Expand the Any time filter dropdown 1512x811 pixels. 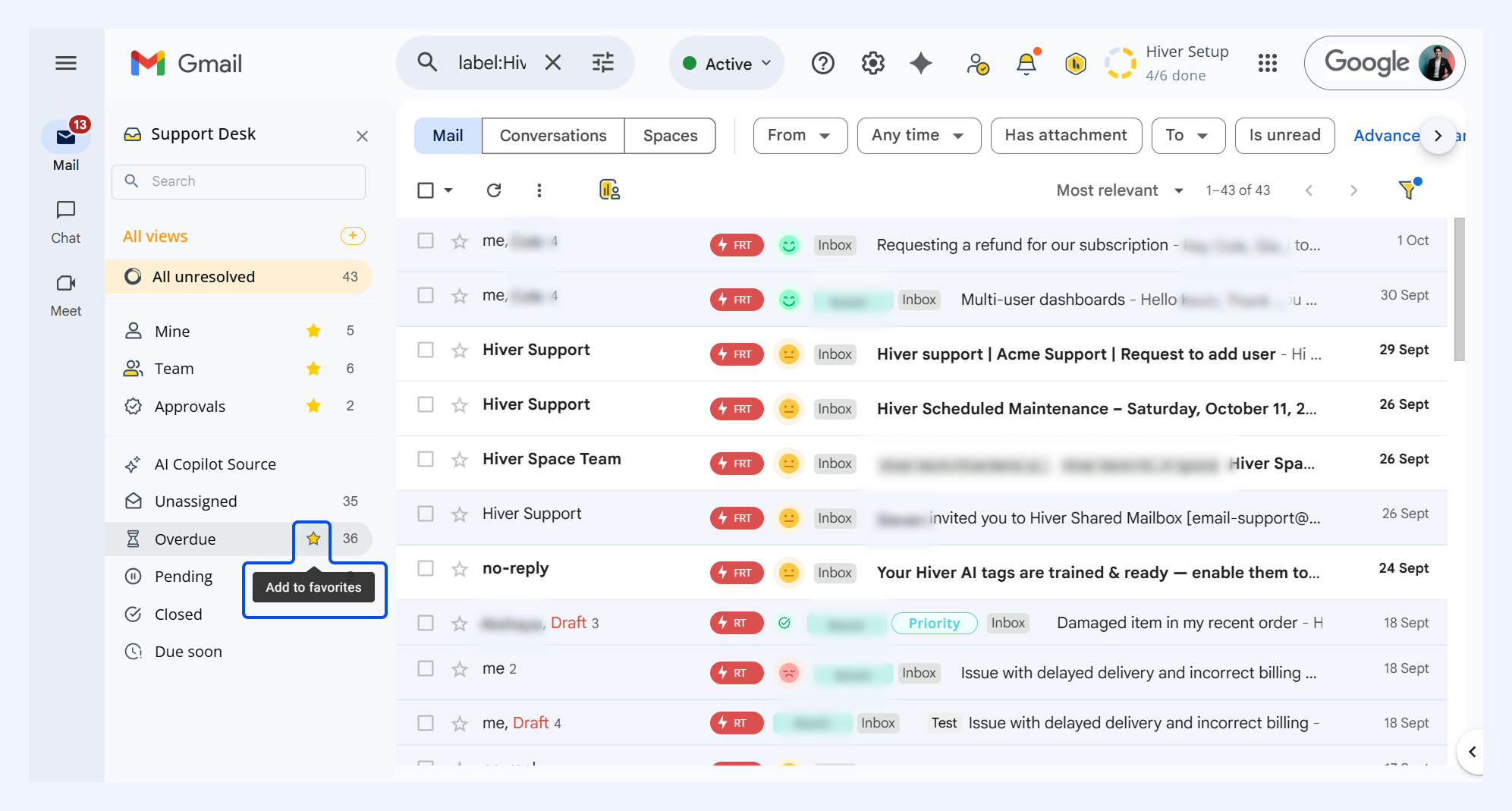919,136
